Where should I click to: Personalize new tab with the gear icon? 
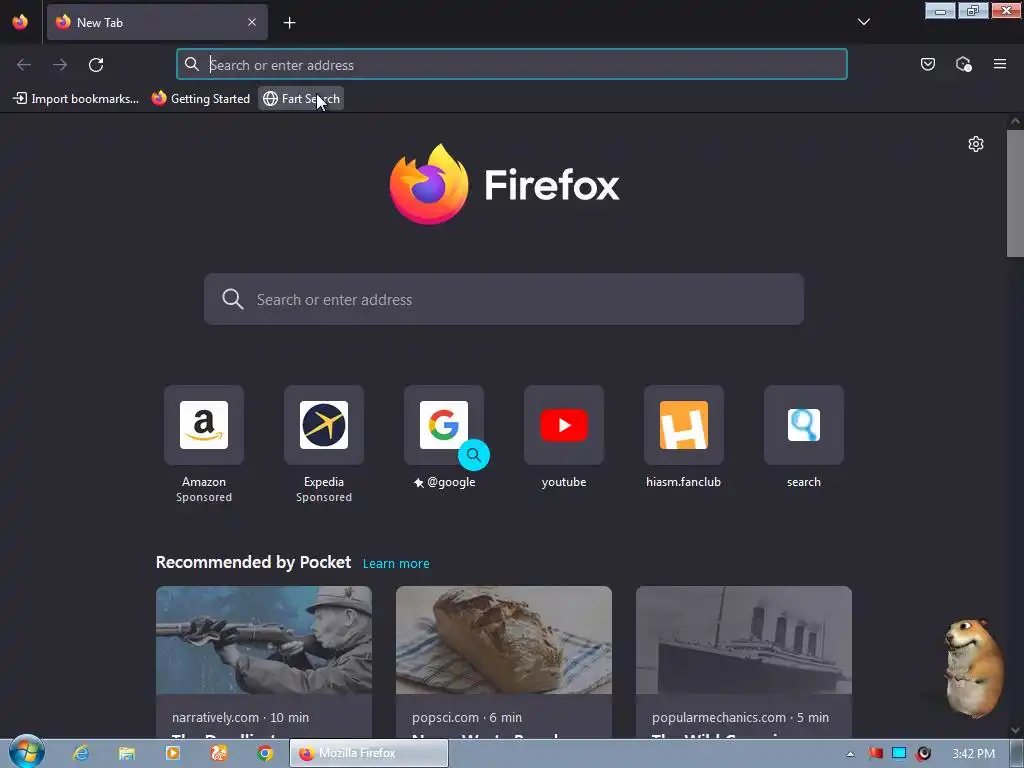[x=976, y=144]
